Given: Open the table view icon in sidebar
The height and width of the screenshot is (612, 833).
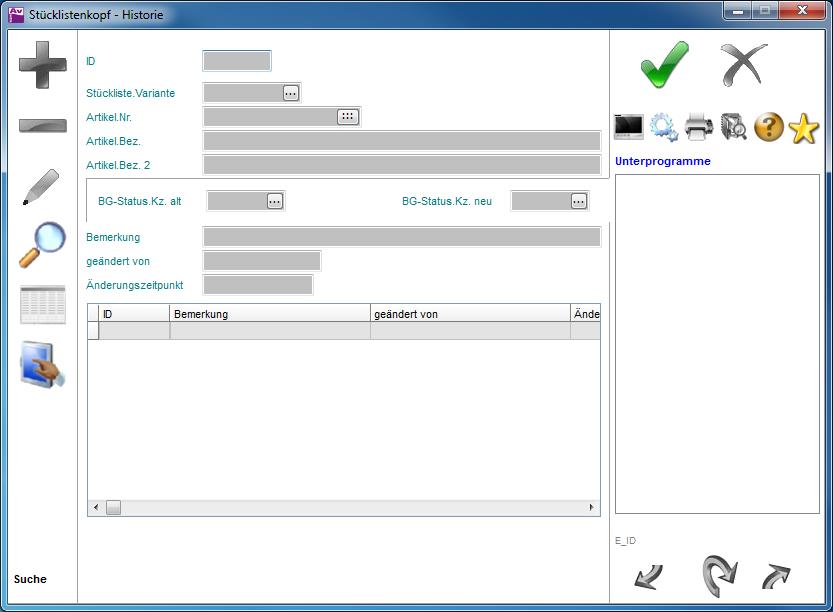Looking at the screenshot, I should tap(43, 305).
